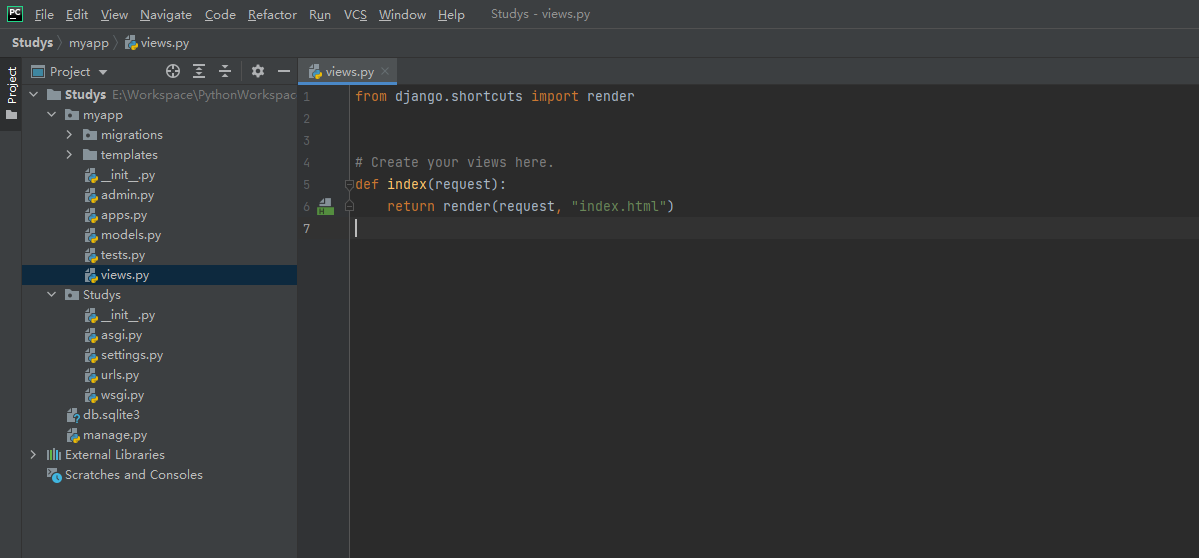The height and width of the screenshot is (558, 1199).
Task: Close the views.py editor tab
Action: pyautogui.click(x=385, y=71)
